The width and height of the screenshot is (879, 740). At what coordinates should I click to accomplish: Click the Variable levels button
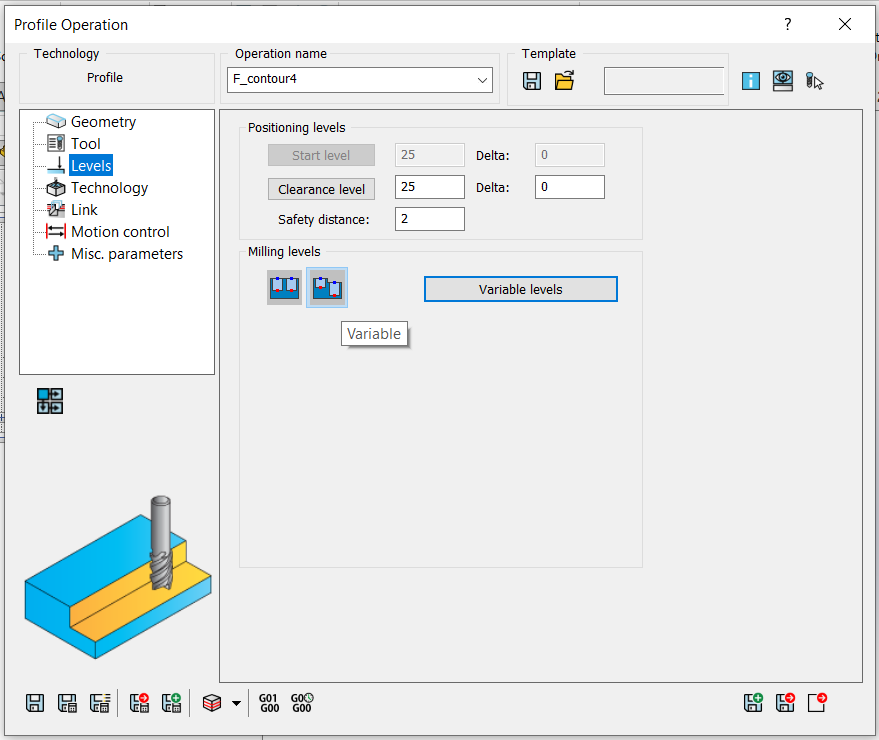[x=520, y=289]
